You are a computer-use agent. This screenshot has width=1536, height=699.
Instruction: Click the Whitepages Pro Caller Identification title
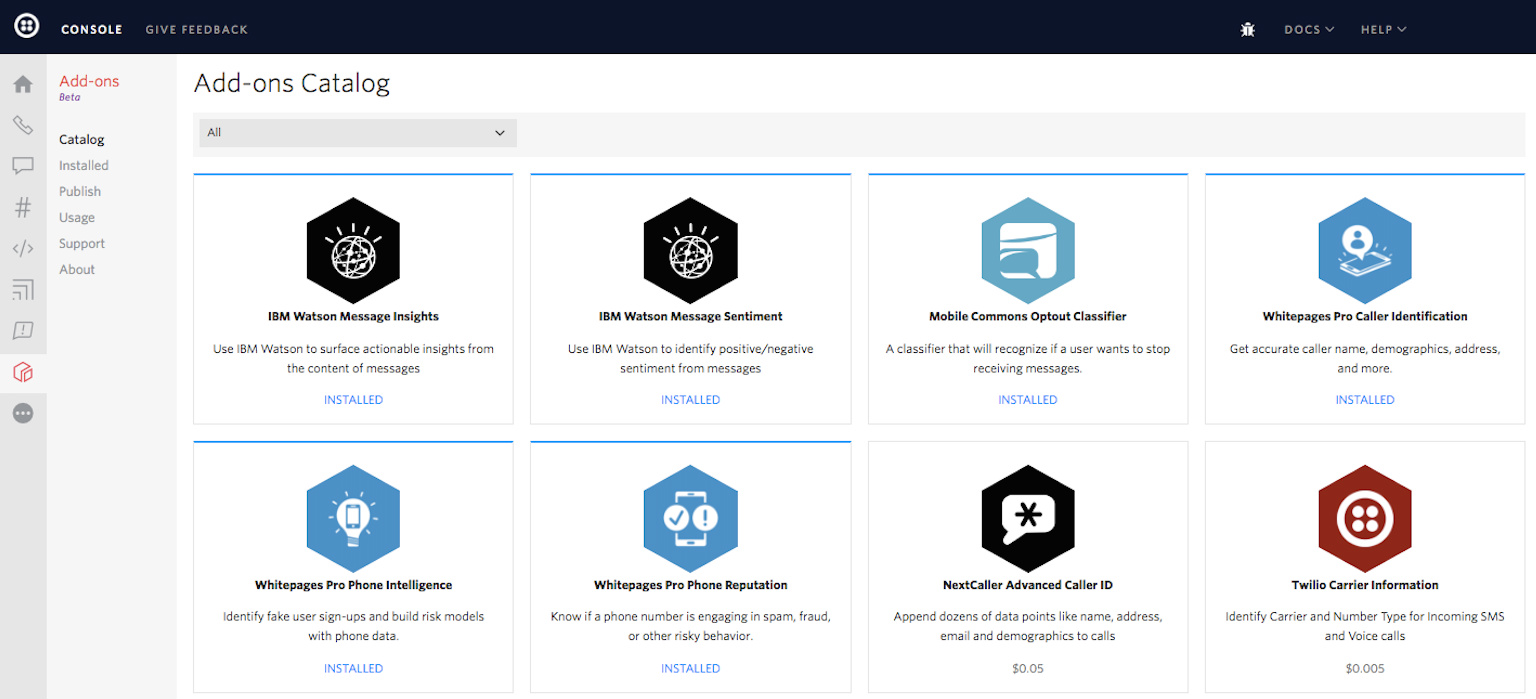click(1365, 316)
